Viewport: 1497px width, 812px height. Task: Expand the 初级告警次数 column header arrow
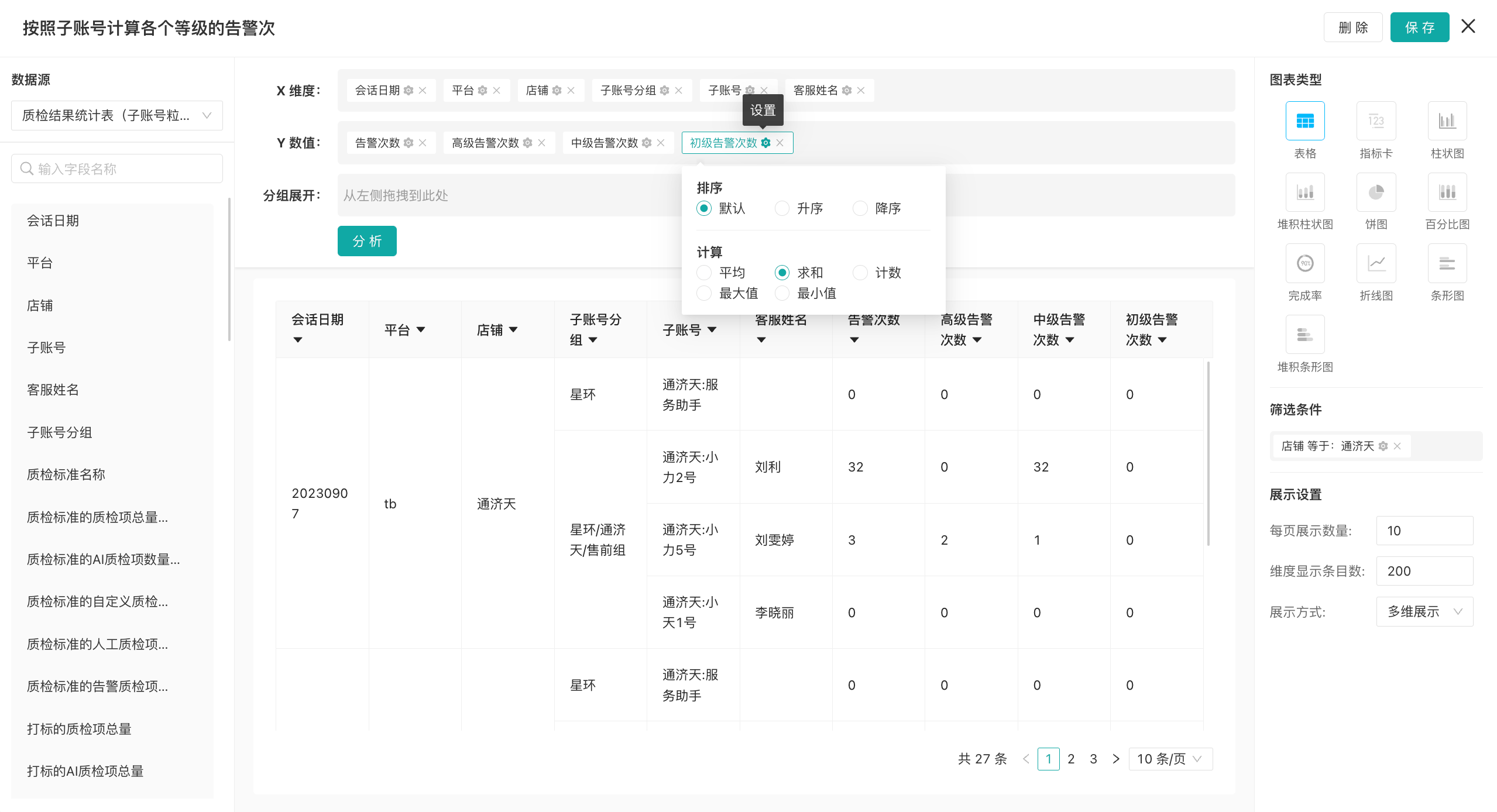coord(1163,340)
